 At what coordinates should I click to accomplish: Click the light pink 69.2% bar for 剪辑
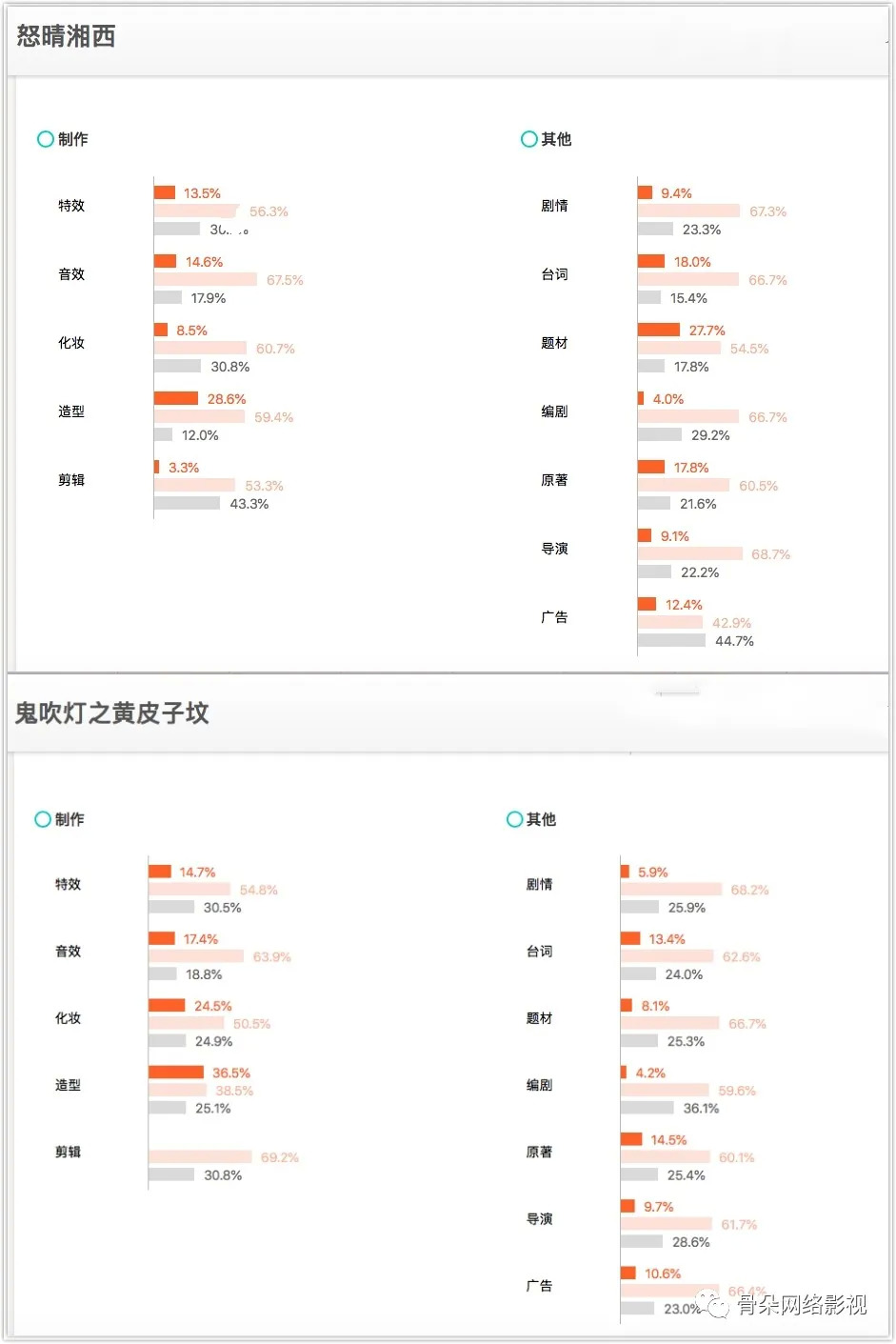click(x=200, y=1156)
